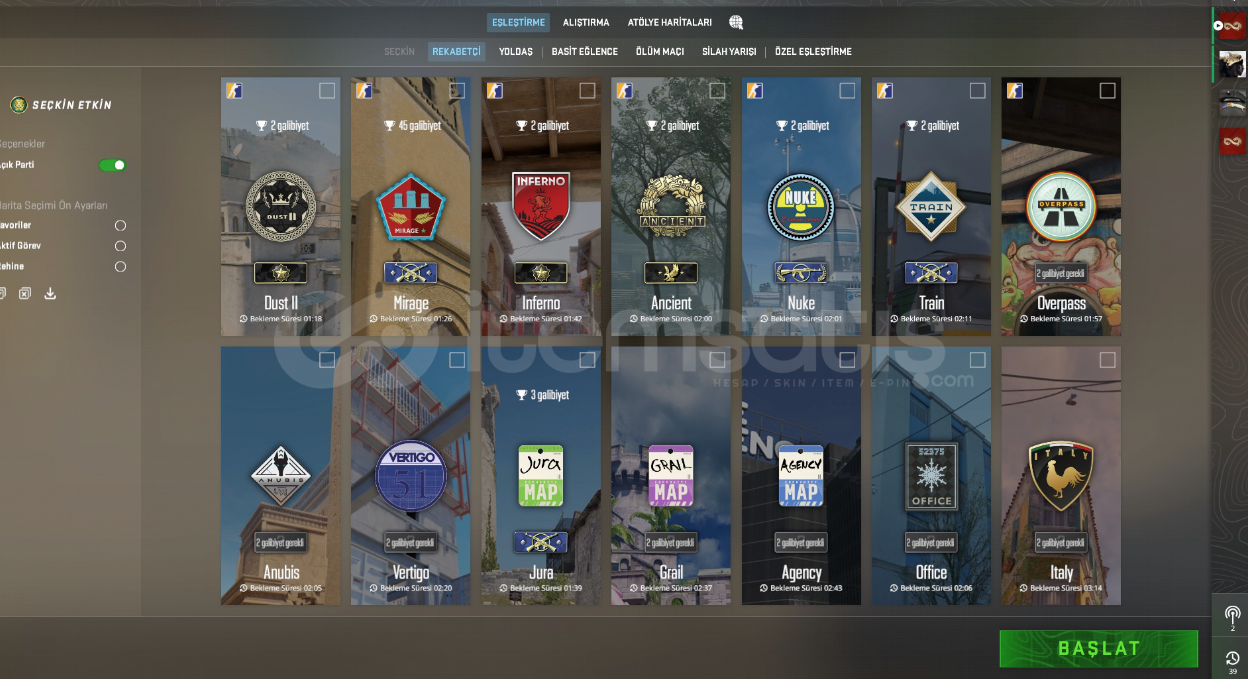Image resolution: width=1248 pixels, height=679 pixels.
Task: Select the Favoriler preset radio button
Action: (x=120, y=226)
